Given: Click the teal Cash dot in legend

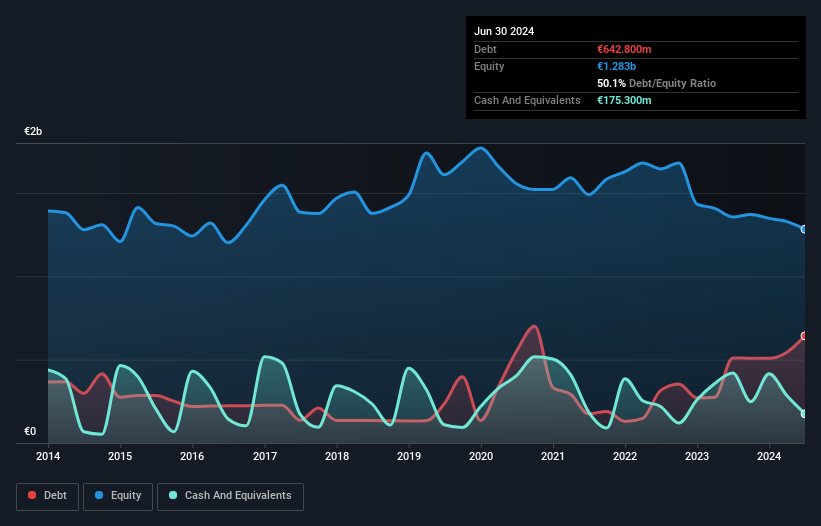Looking at the screenshot, I should click(174, 496).
